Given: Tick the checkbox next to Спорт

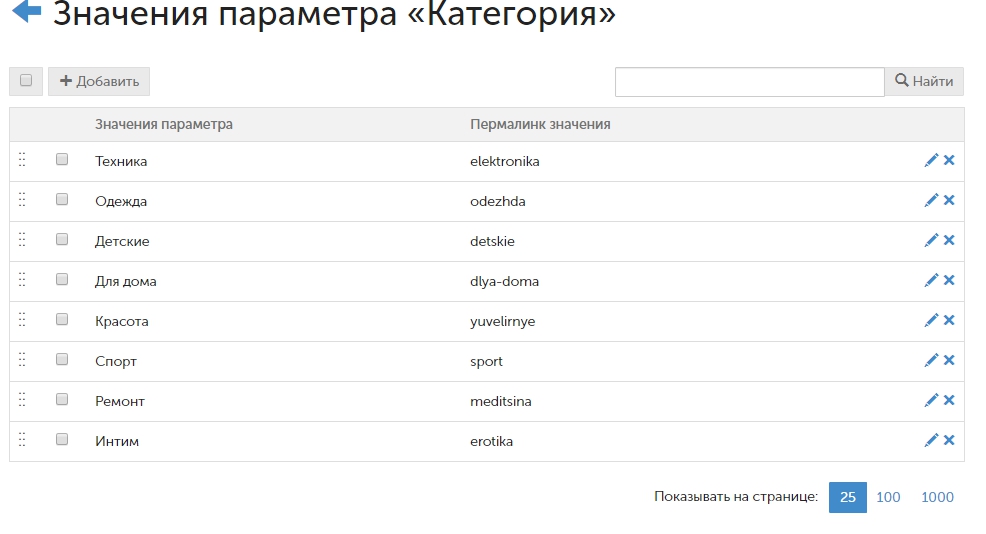Looking at the screenshot, I should (x=62, y=359).
